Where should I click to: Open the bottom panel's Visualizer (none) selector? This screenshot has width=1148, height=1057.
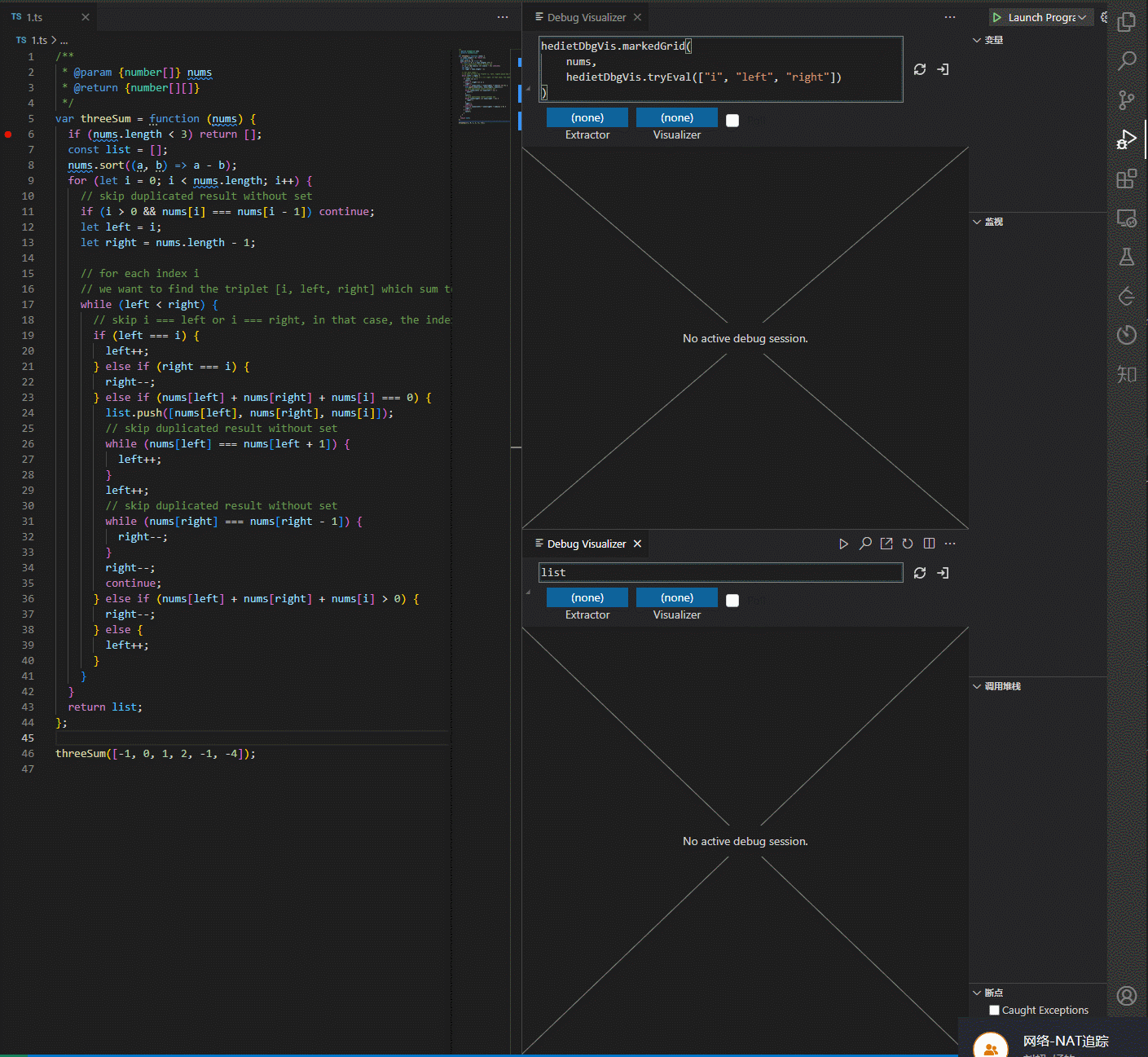click(677, 597)
